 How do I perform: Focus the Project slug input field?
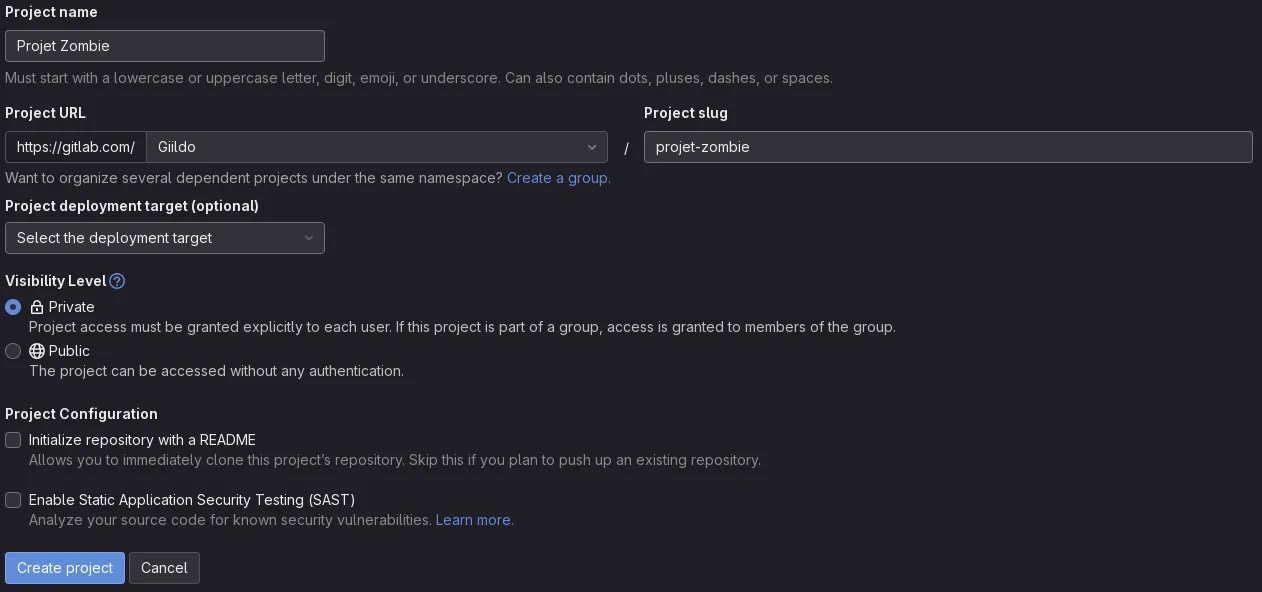[x=948, y=147]
